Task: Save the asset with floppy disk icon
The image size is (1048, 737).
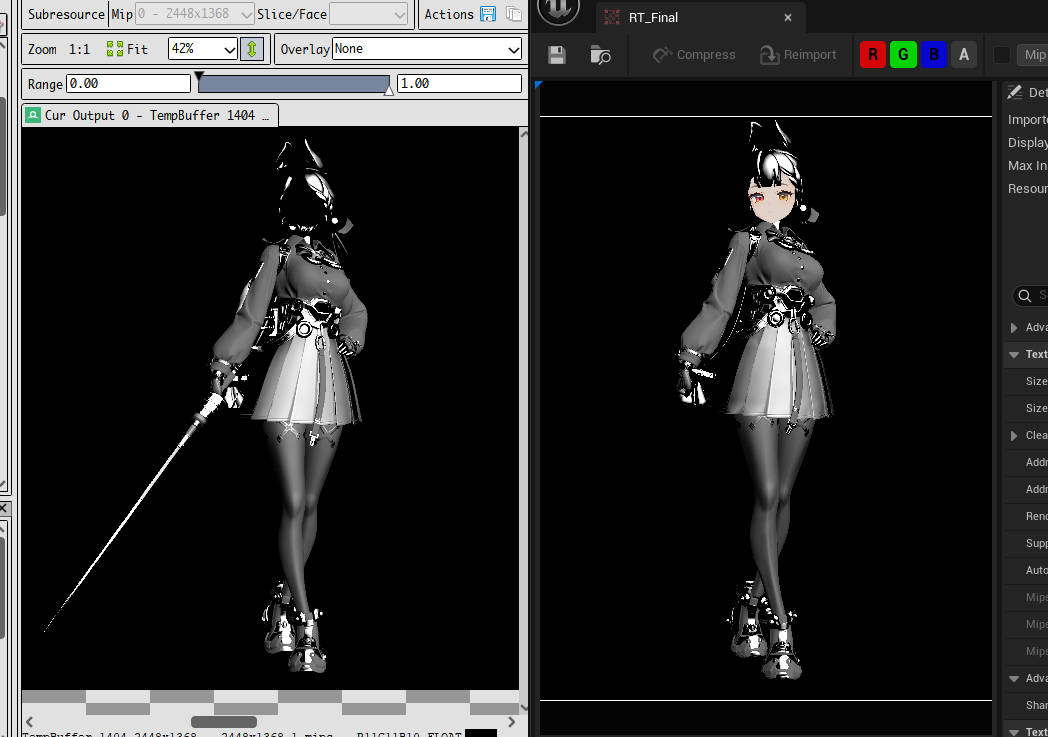Action: (557, 55)
